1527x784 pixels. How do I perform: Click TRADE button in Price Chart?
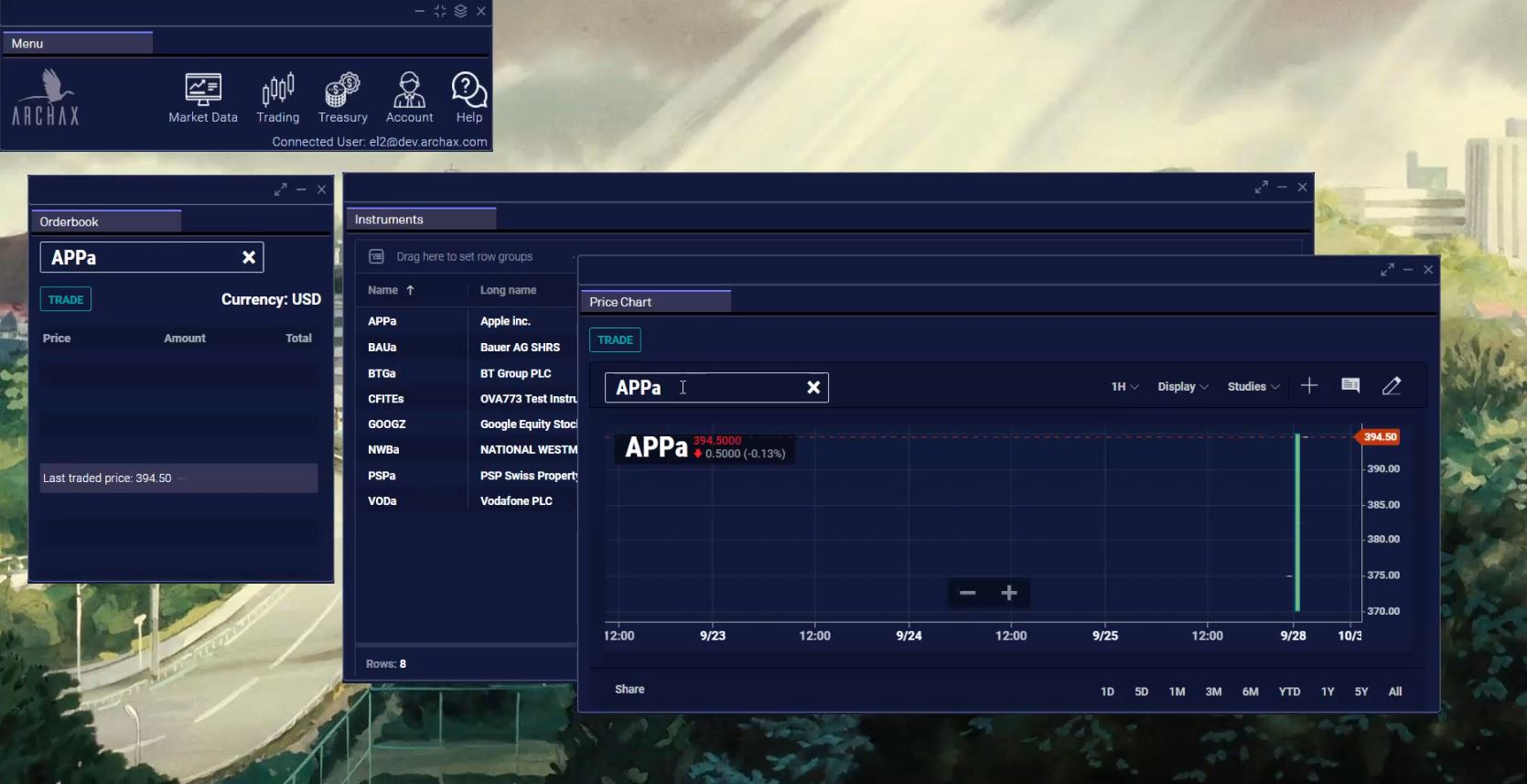pyautogui.click(x=615, y=340)
